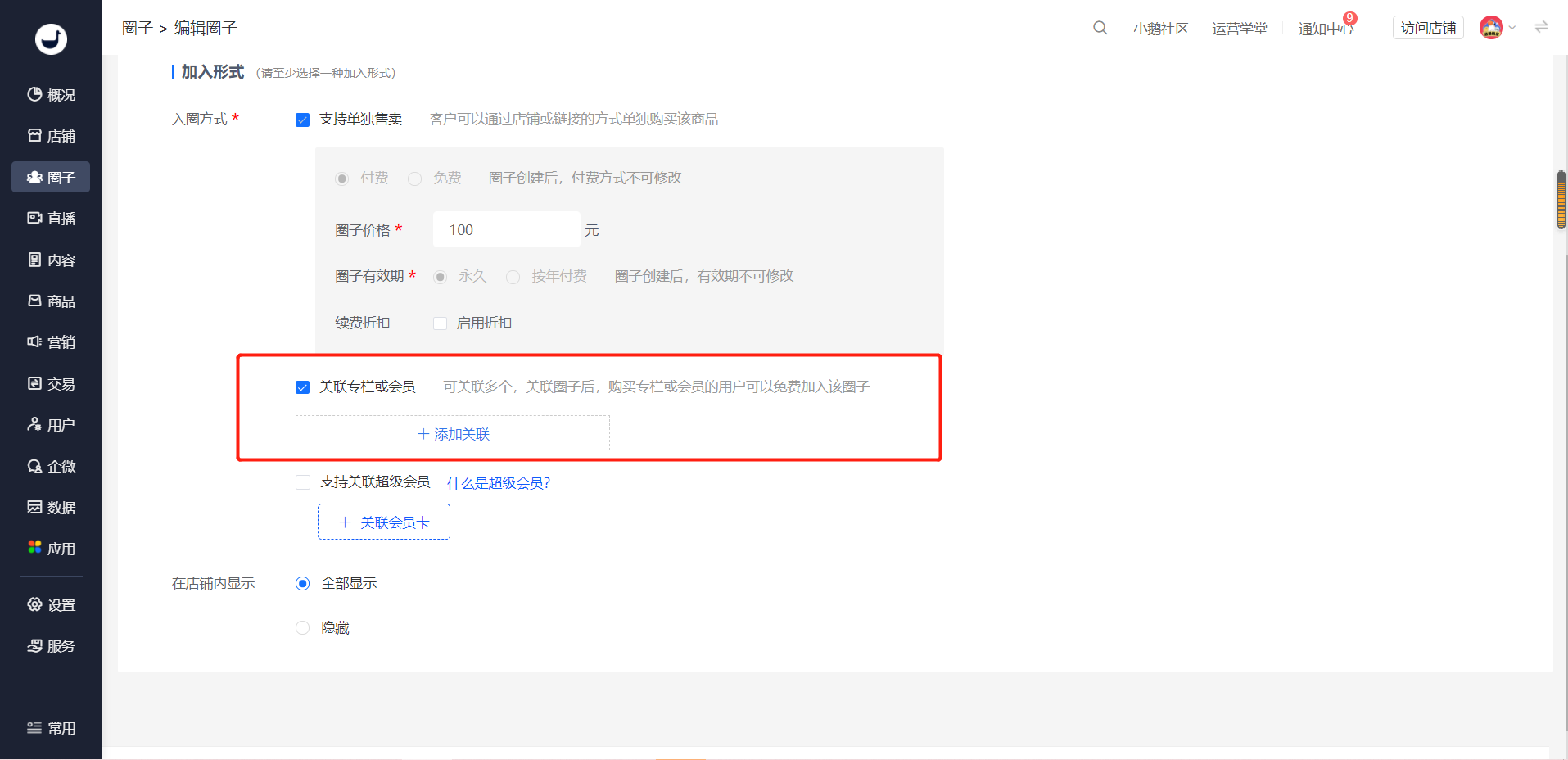This screenshot has height=760, width=1568.
Task: Check the 支持关联超级会员 checkbox
Action: [x=303, y=482]
